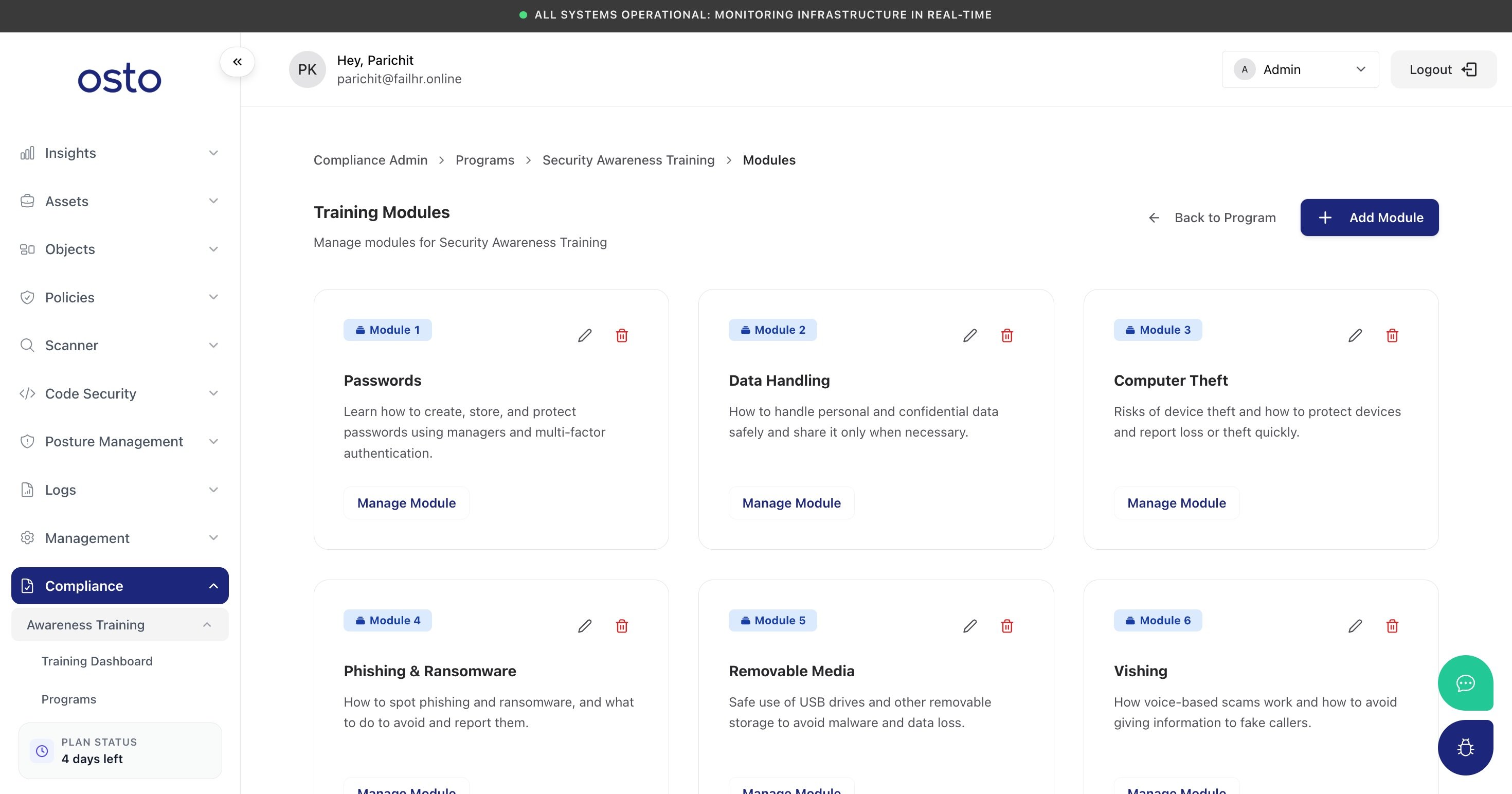Click the Code Security brackets icon
The height and width of the screenshot is (794, 1512).
point(27,393)
